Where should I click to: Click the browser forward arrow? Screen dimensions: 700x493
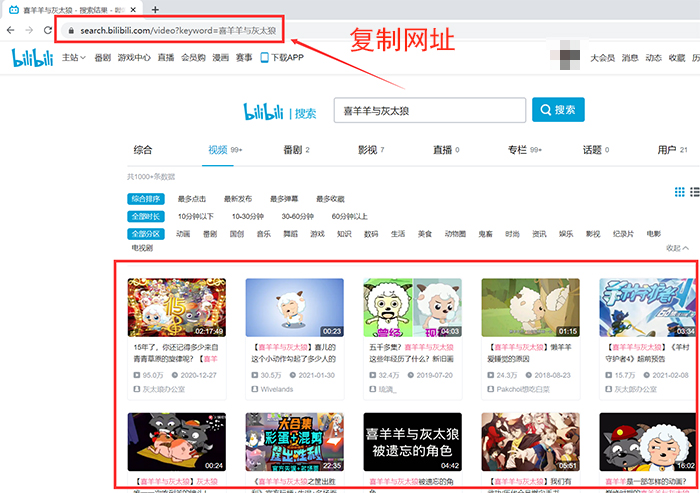(29, 30)
